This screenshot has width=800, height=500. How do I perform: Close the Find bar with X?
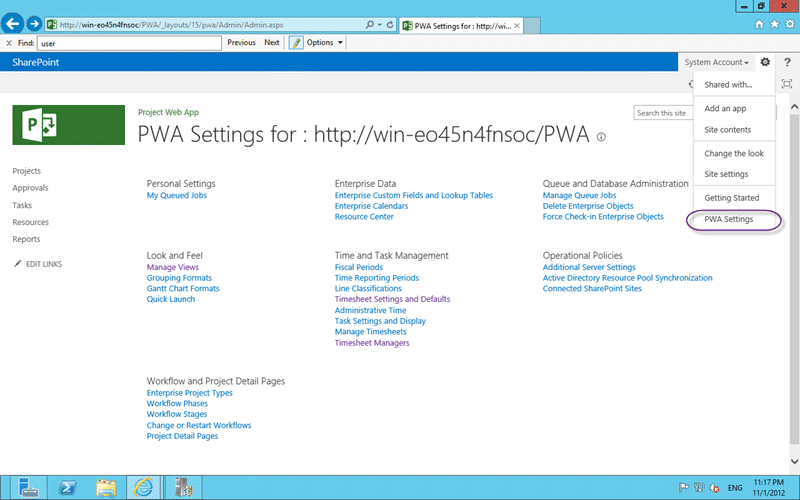[9, 43]
